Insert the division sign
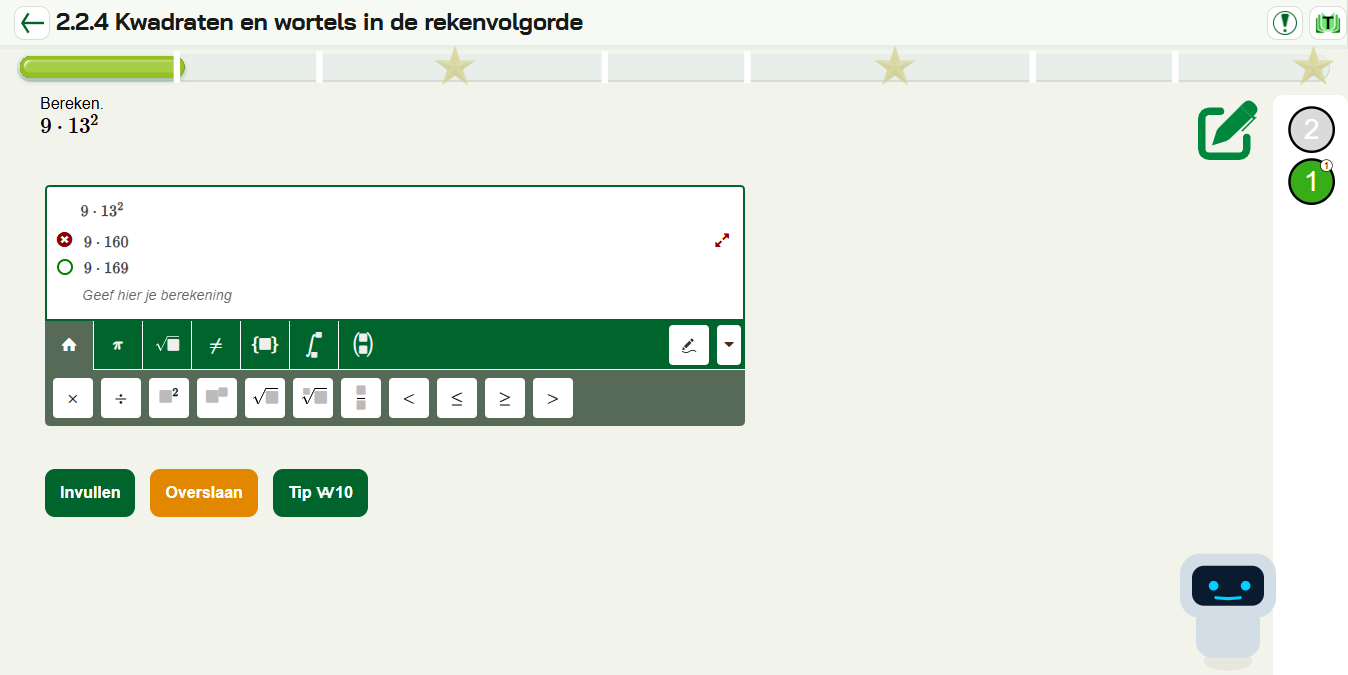 pyautogui.click(x=121, y=398)
